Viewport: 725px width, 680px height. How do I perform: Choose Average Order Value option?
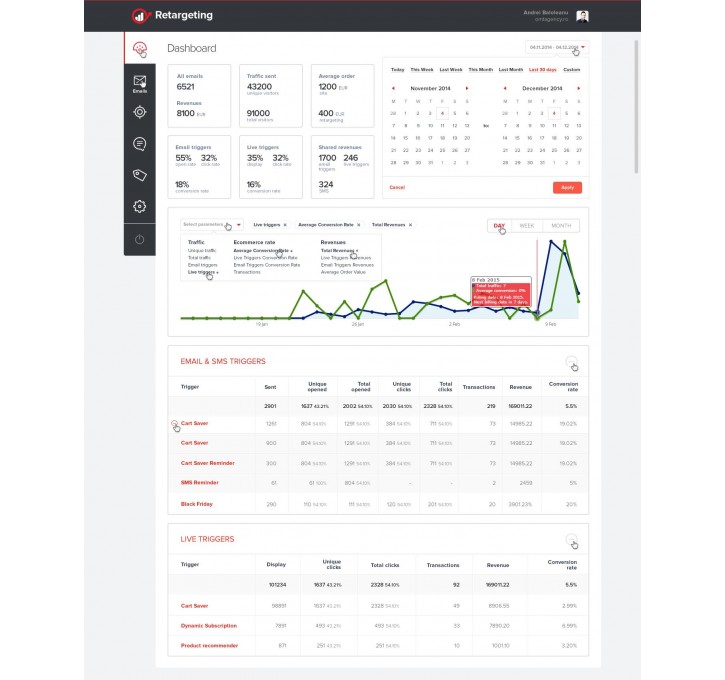(343, 272)
